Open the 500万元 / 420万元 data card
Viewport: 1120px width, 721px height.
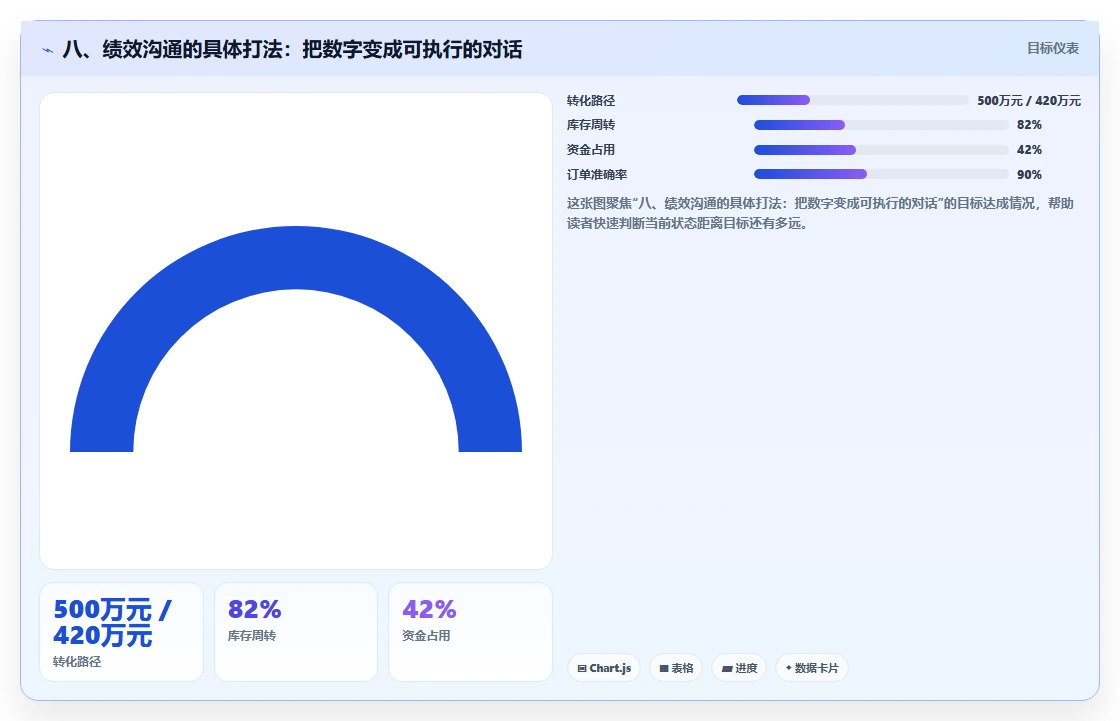click(x=121, y=632)
